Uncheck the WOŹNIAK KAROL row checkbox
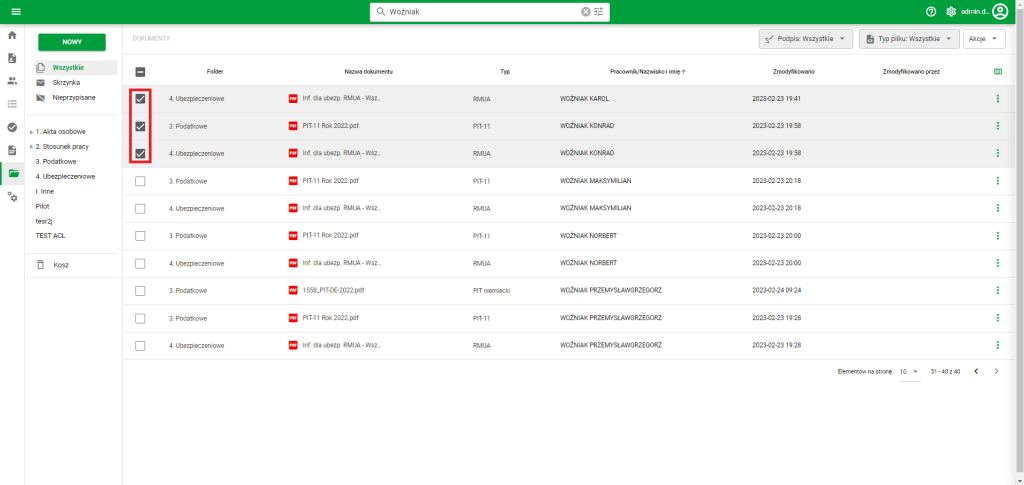1024x485 pixels. point(140,99)
